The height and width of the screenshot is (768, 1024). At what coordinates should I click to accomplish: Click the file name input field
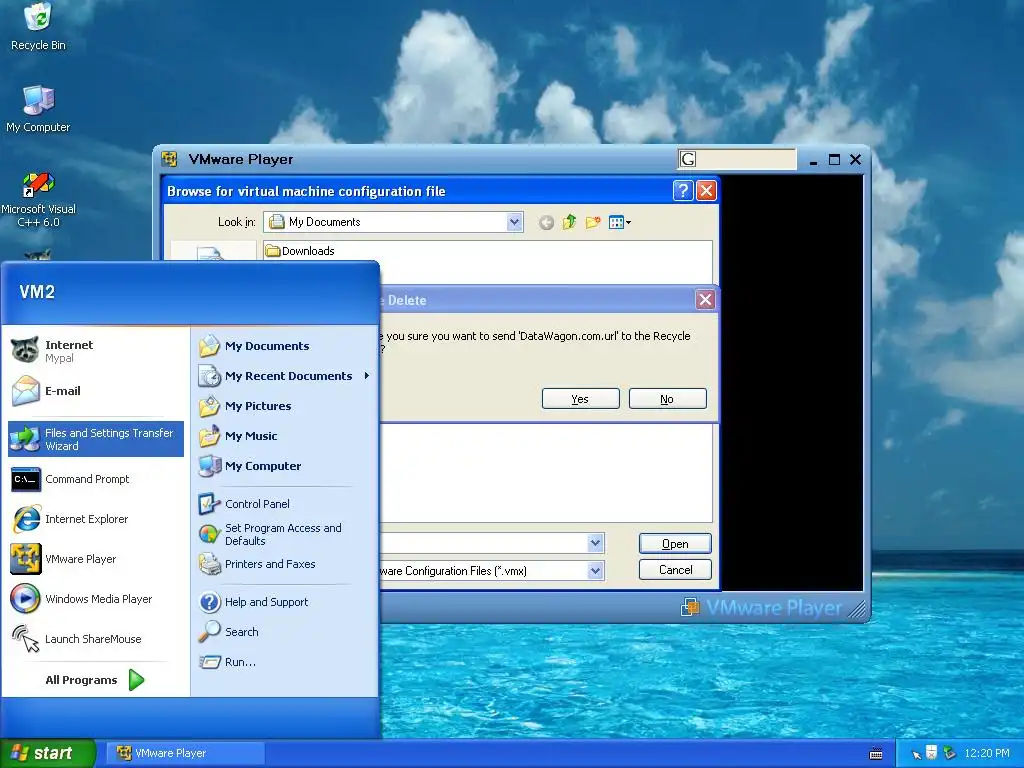[x=484, y=543]
